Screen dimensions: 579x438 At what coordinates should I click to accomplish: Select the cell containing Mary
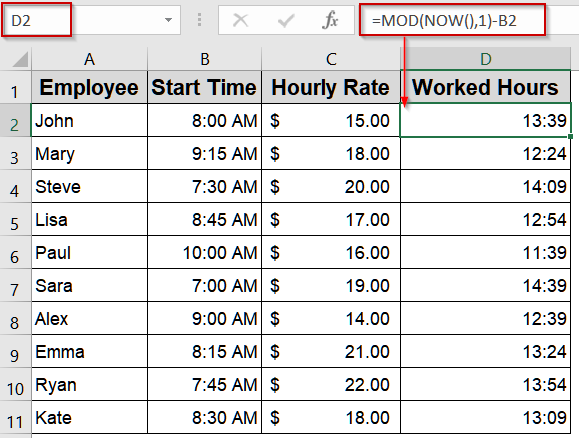point(89,153)
